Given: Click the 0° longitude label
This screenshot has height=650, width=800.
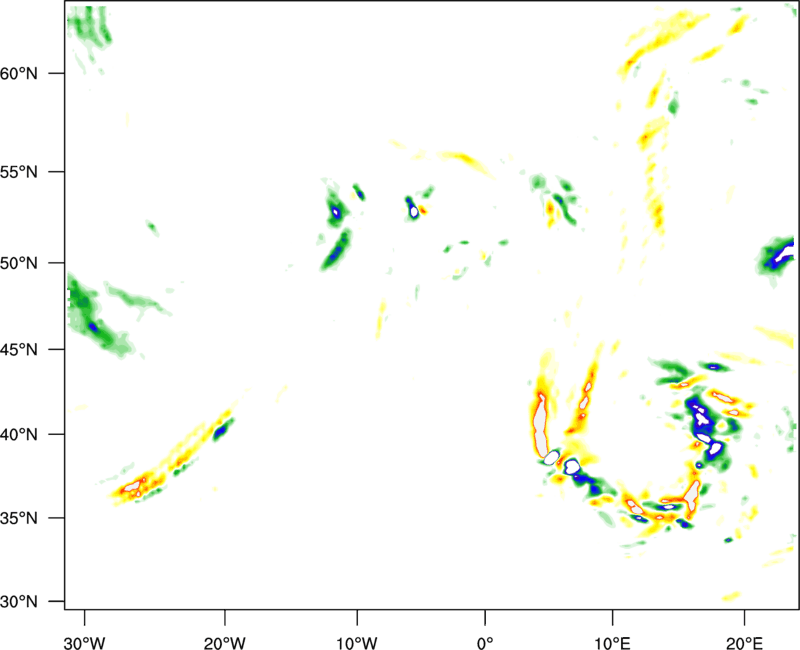Looking at the screenshot, I should point(485,643).
